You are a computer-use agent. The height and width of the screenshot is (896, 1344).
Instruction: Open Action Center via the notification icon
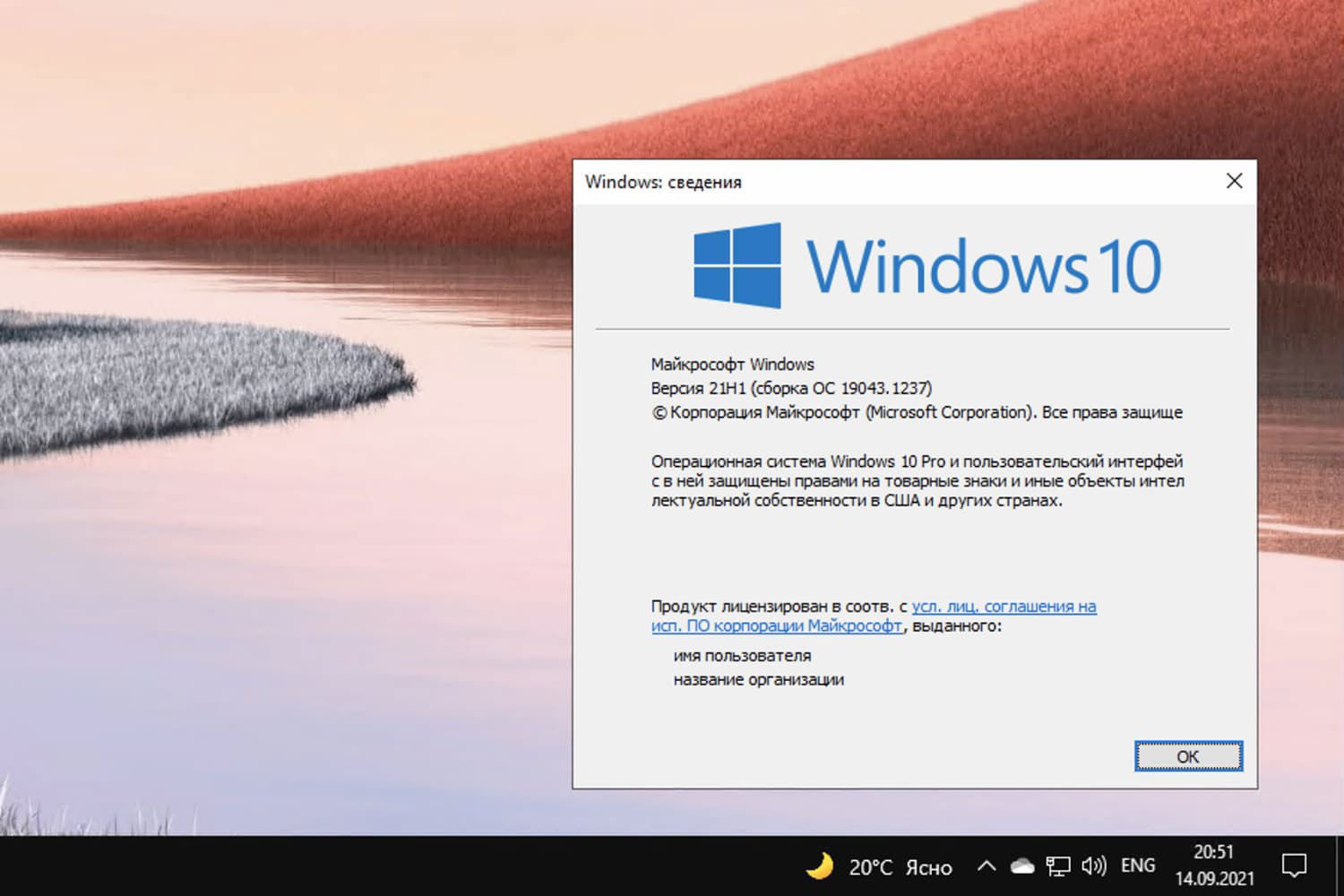coord(1297,866)
